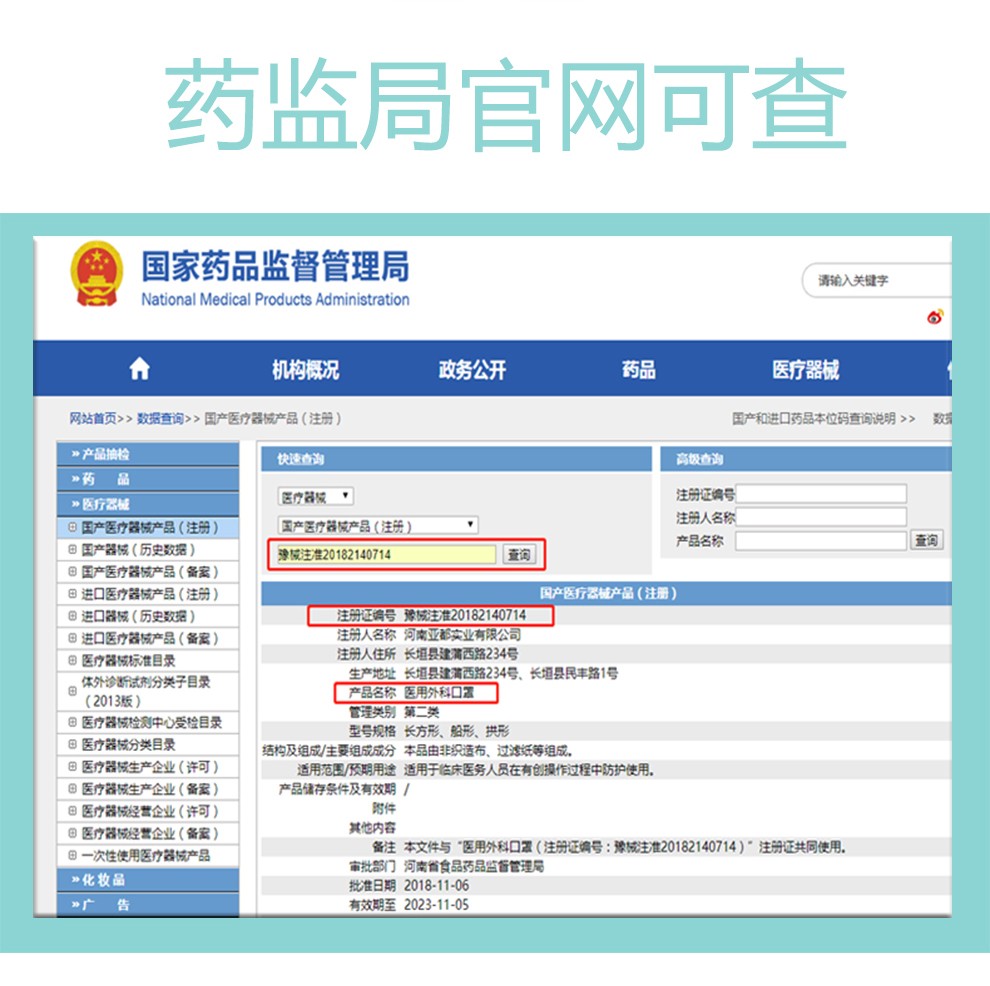This screenshot has height=986, width=990.
Task: Open 医疗器械经营企业（许可） tree item
Action: 150,811
